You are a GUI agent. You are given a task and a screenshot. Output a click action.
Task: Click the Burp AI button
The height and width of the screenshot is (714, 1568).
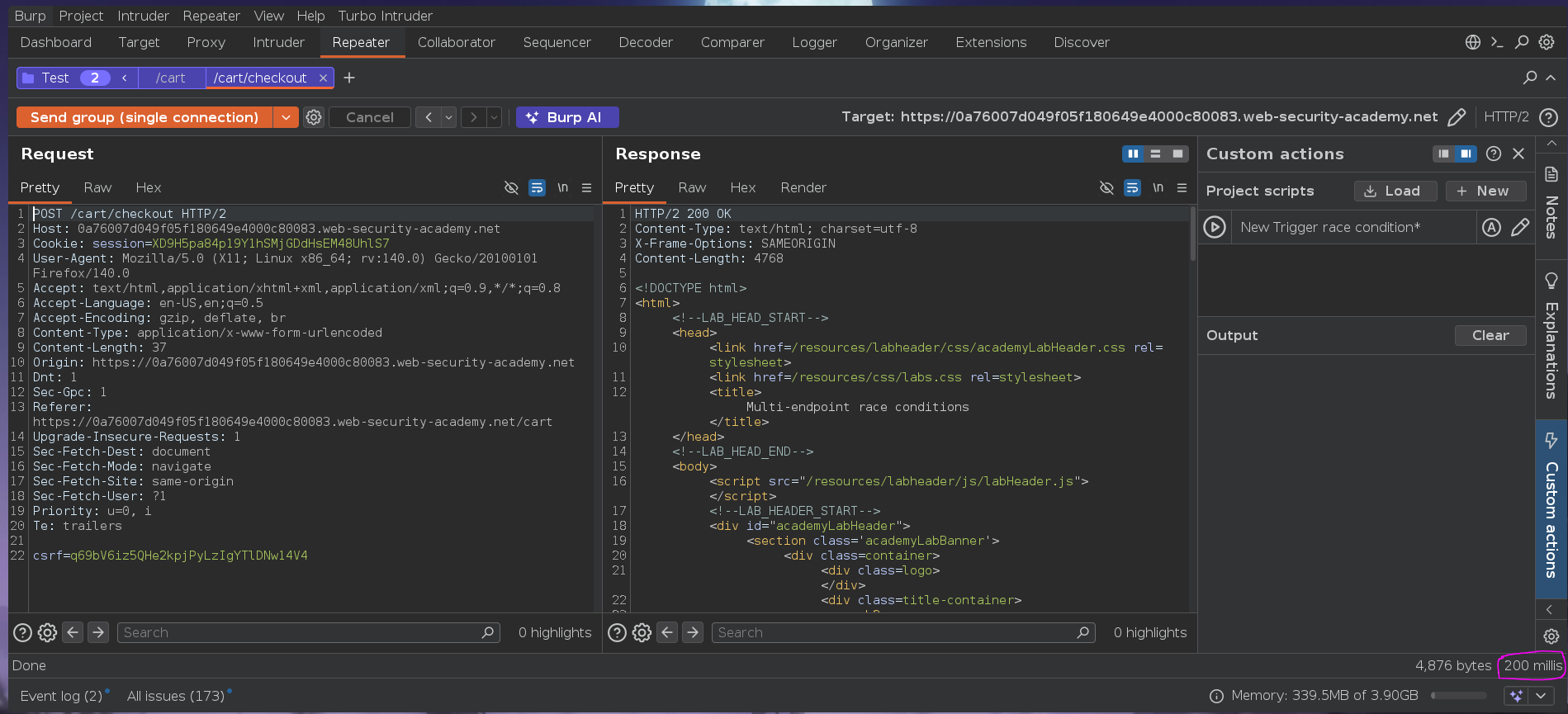coord(567,117)
